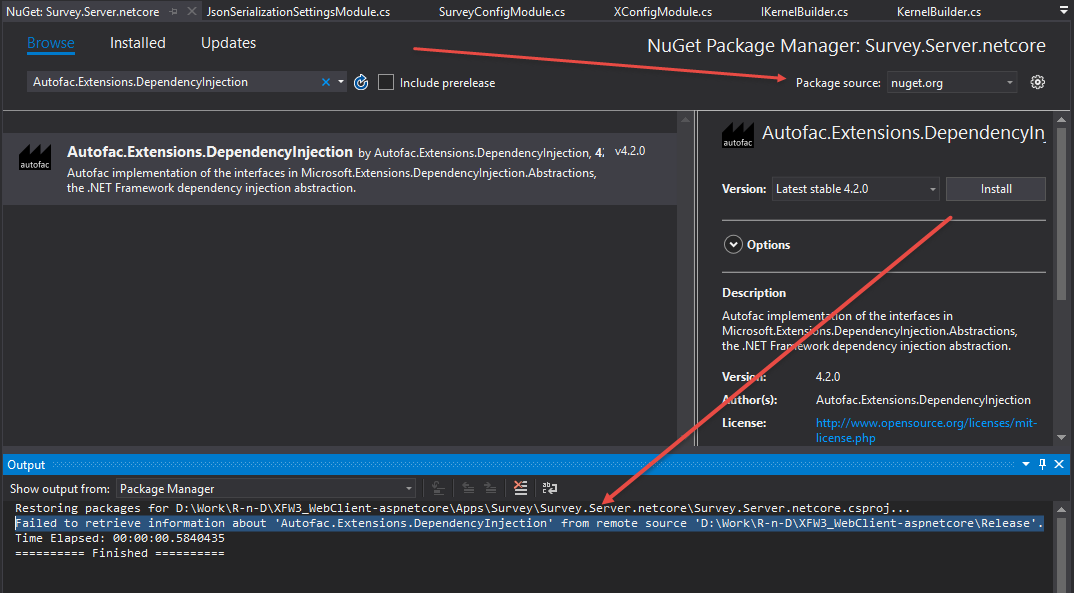Enable the Include prerelease checkbox
Image resolution: width=1074 pixels, height=593 pixels.
pyautogui.click(x=386, y=82)
